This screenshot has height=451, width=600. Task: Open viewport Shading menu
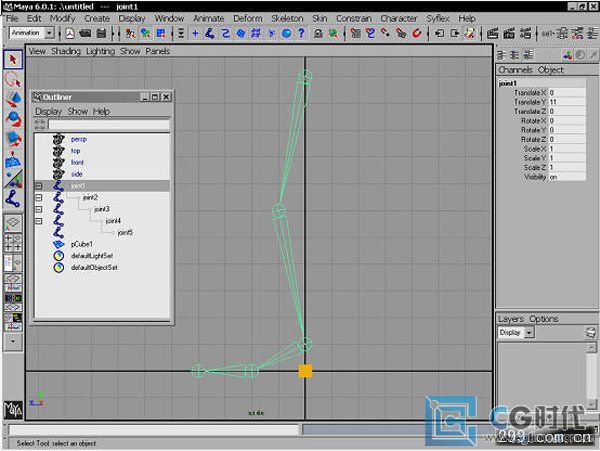pyautogui.click(x=66, y=51)
